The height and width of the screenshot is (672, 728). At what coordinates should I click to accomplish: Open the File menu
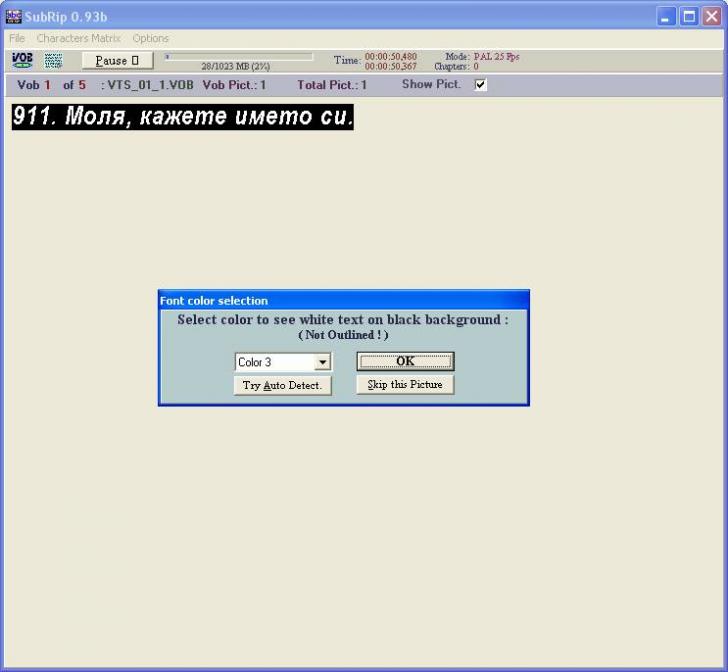tap(17, 38)
